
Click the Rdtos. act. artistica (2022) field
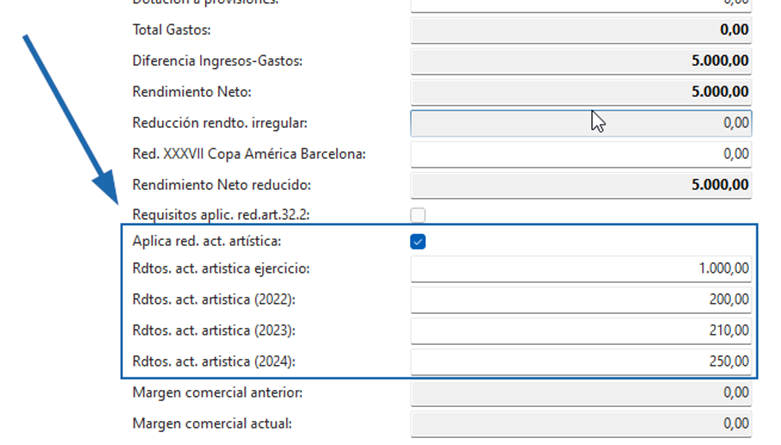(x=581, y=299)
